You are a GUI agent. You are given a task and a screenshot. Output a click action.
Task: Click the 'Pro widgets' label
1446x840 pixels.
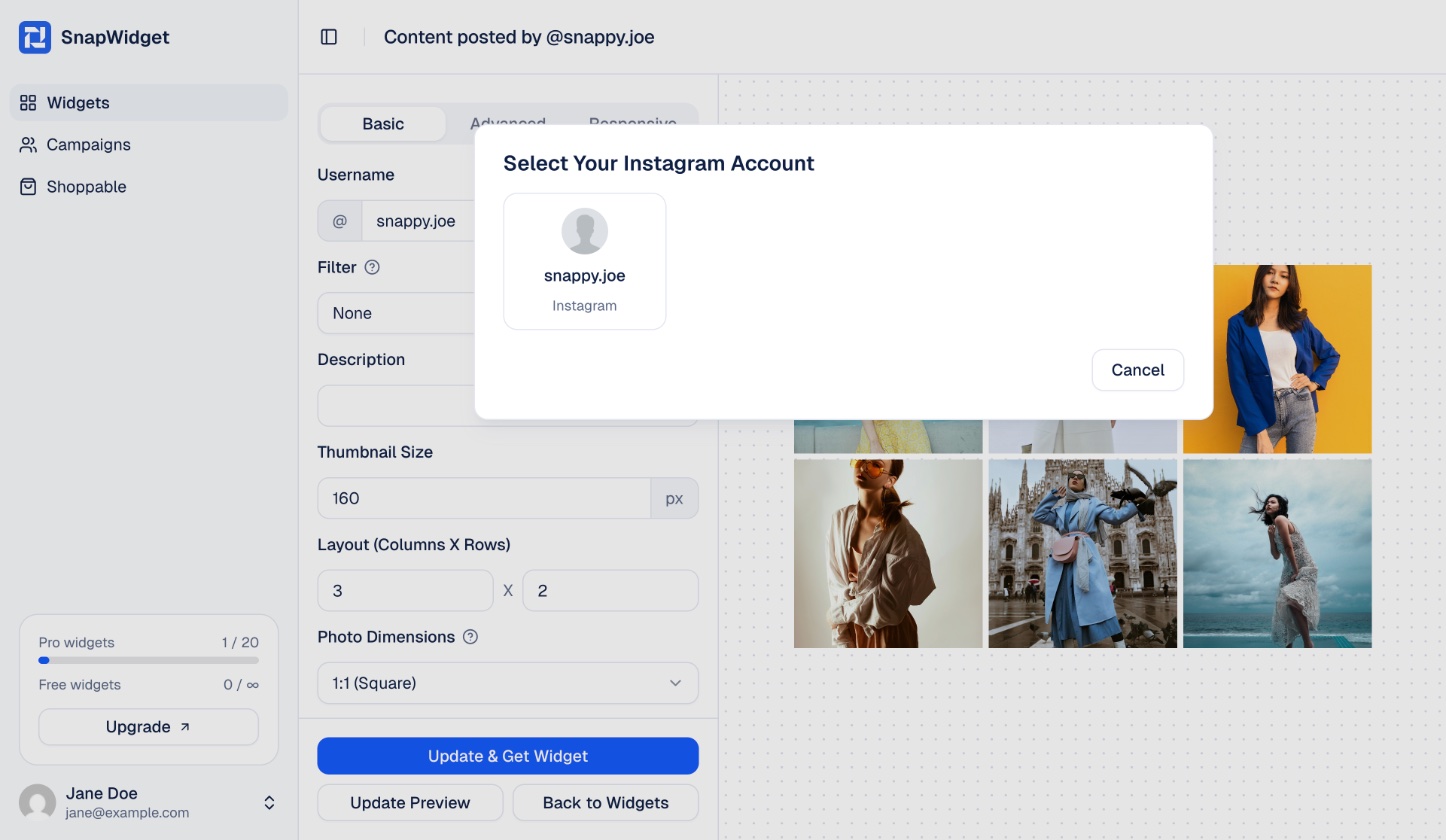(x=77, y=643)
